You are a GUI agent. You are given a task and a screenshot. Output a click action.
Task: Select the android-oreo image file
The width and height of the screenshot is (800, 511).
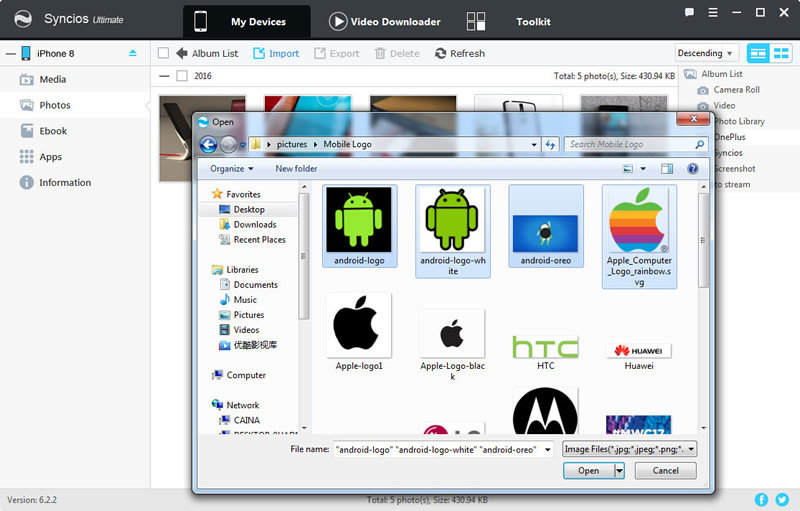point(545,225)
